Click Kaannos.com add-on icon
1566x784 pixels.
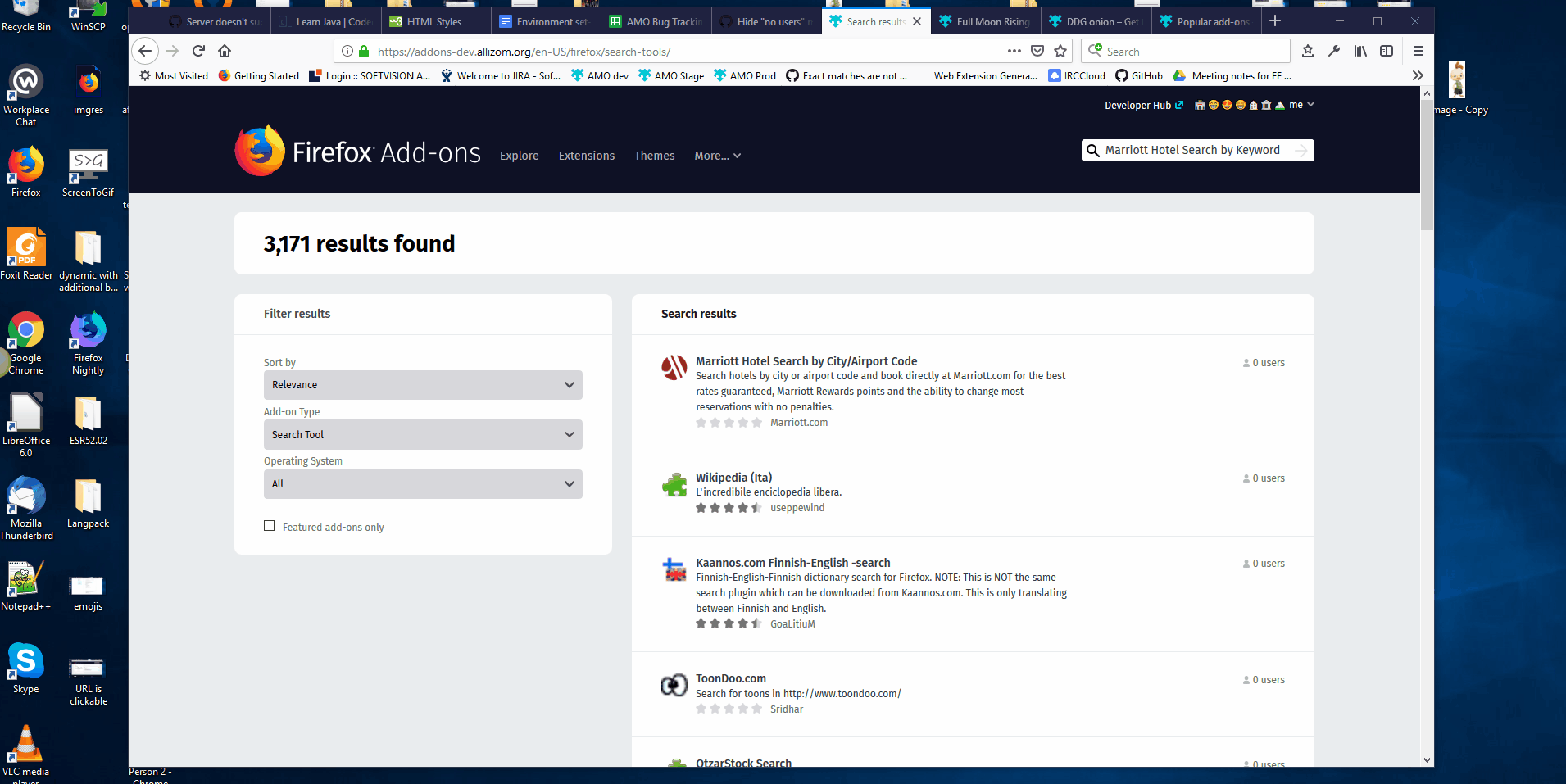tap(674, 569)
